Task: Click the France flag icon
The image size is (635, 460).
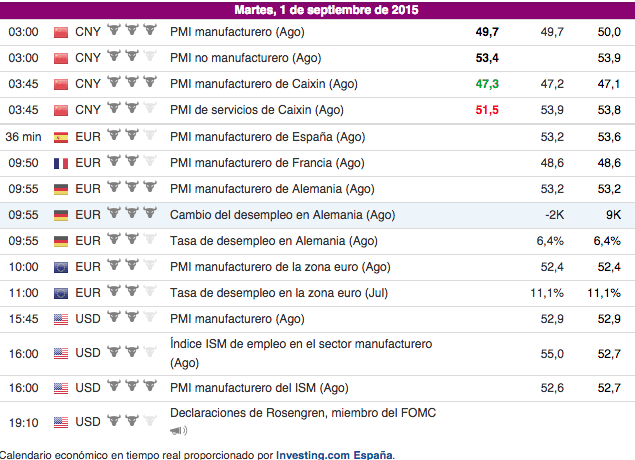Action: click(x=61, y=162)
